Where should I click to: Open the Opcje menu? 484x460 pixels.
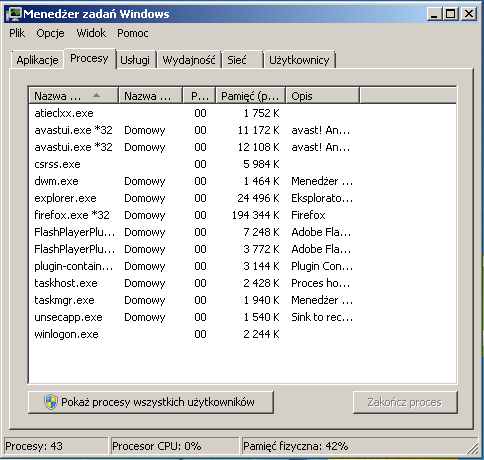click(x=50, y=33)
